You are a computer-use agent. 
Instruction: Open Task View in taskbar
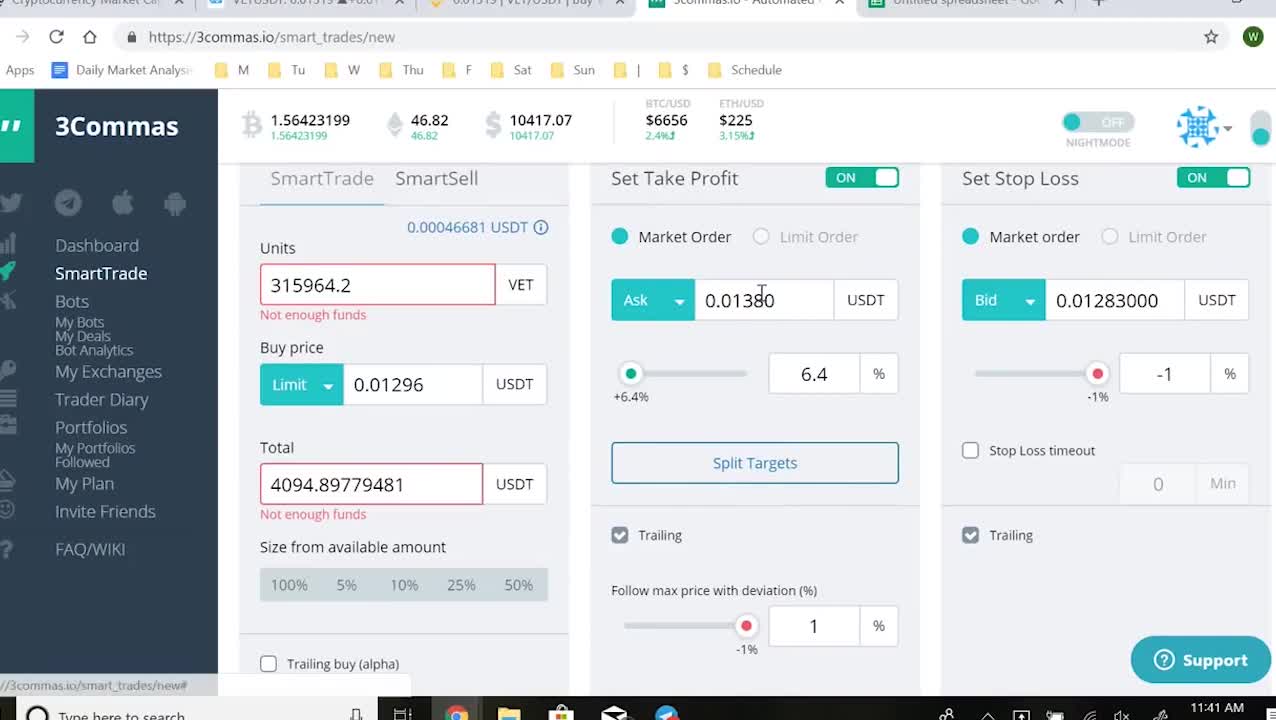[x=402, y=714]
